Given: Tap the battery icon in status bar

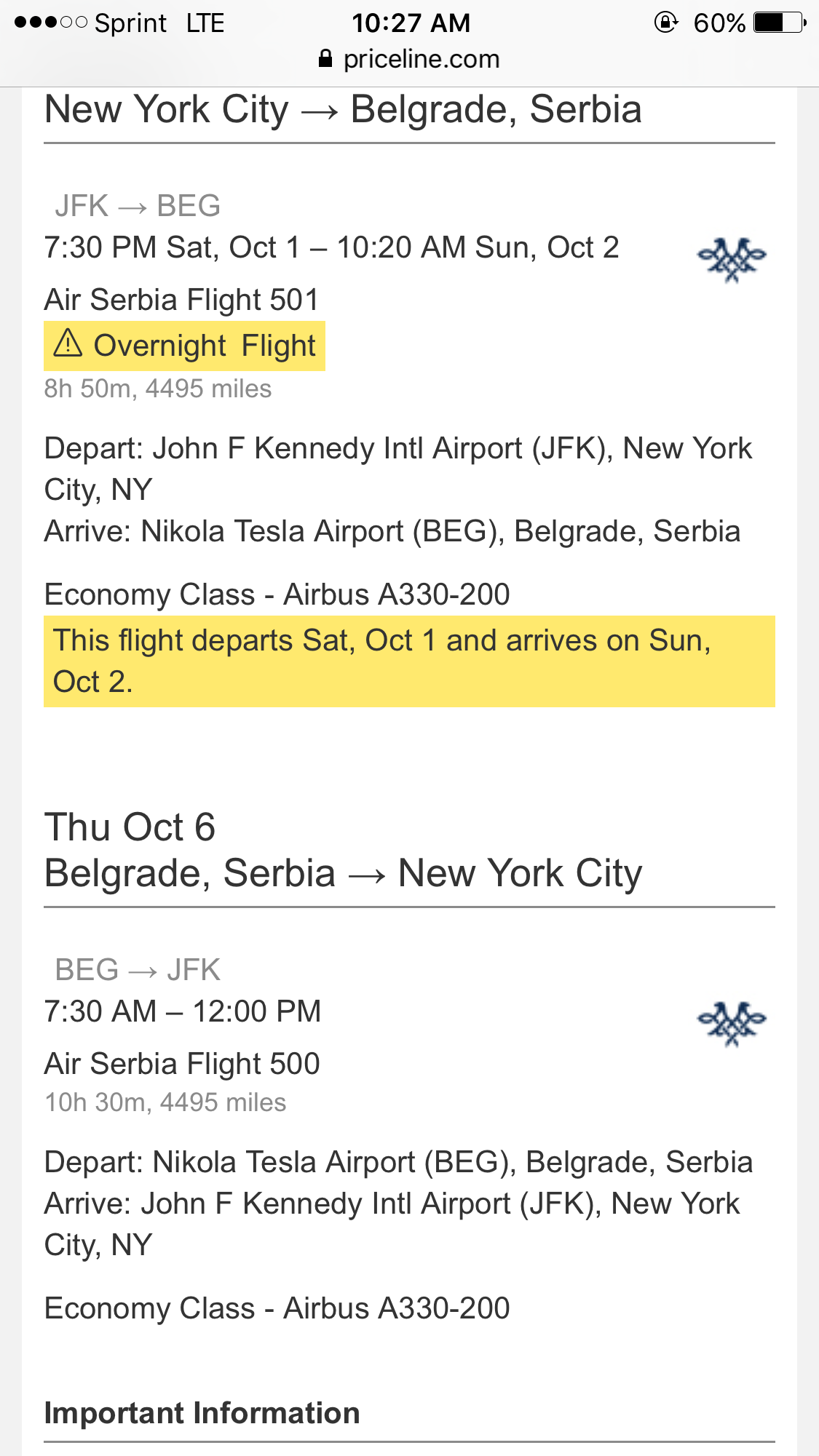Looking at the screenshot, I should [x=780, y=23].
